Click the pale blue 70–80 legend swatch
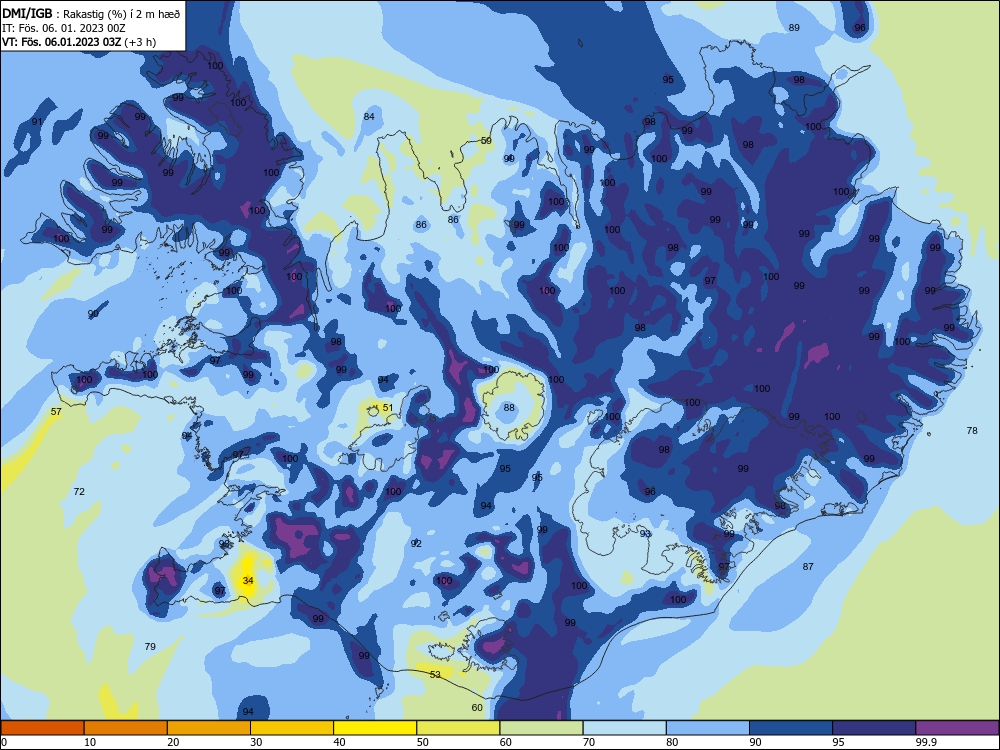 (x=624, y=728)
